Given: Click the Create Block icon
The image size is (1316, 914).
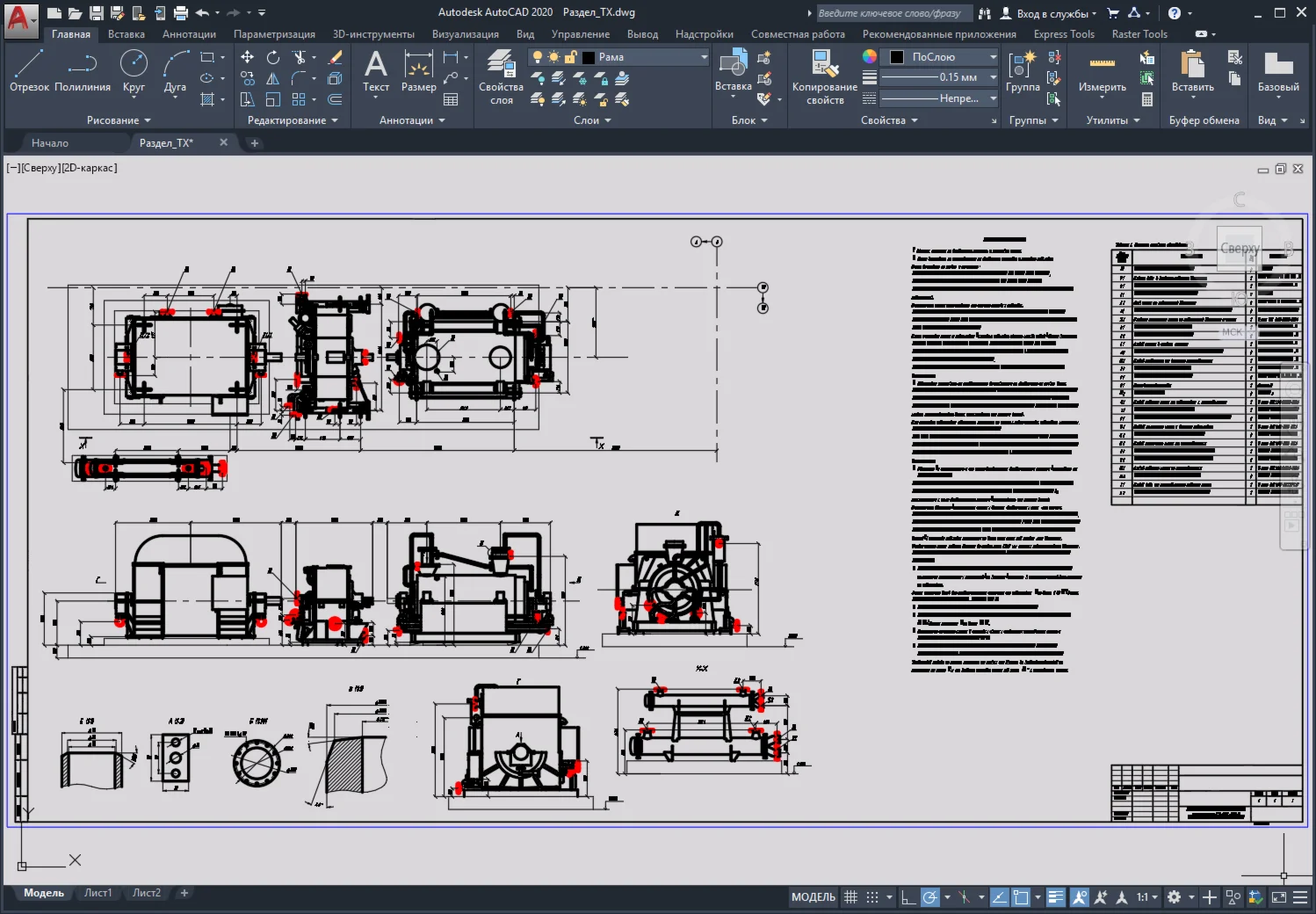Looking at the screenshot, I should pos(764,57).
